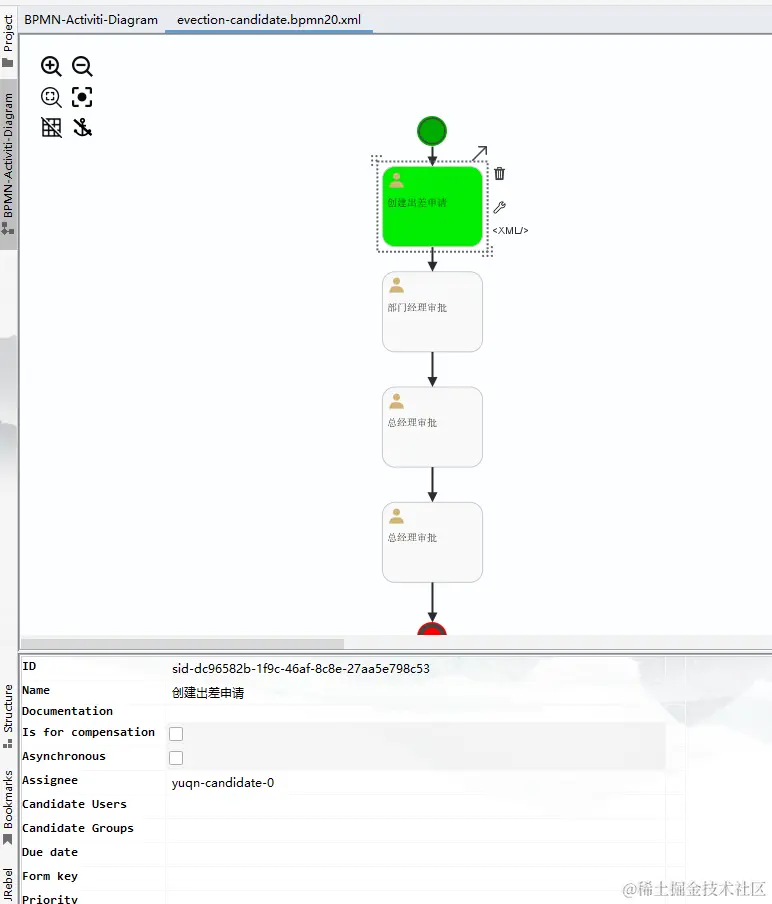The height and width of the screenshot is (904, 772).
Task: Select the 创建出差申请 user task
Action: (432, 206)
